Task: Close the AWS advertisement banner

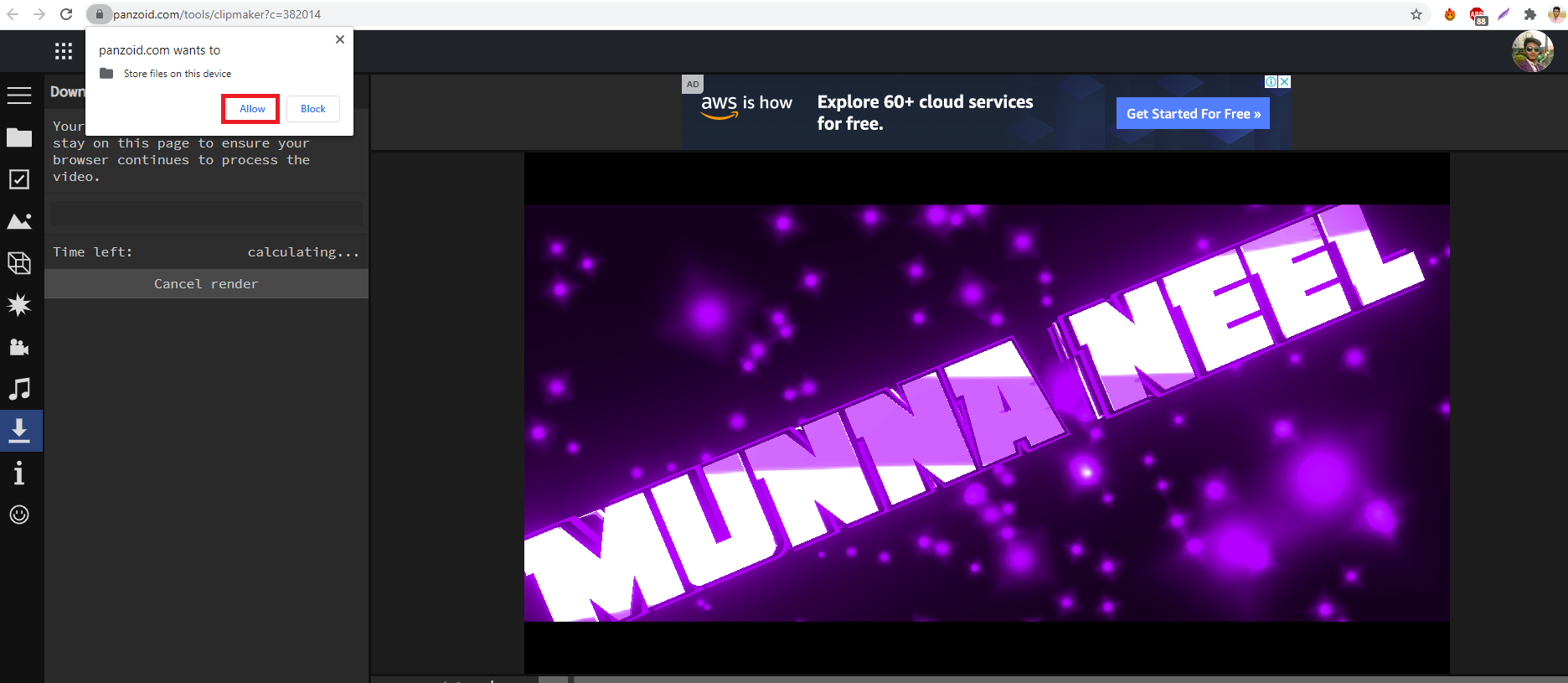Action: tap(1285, 82)
